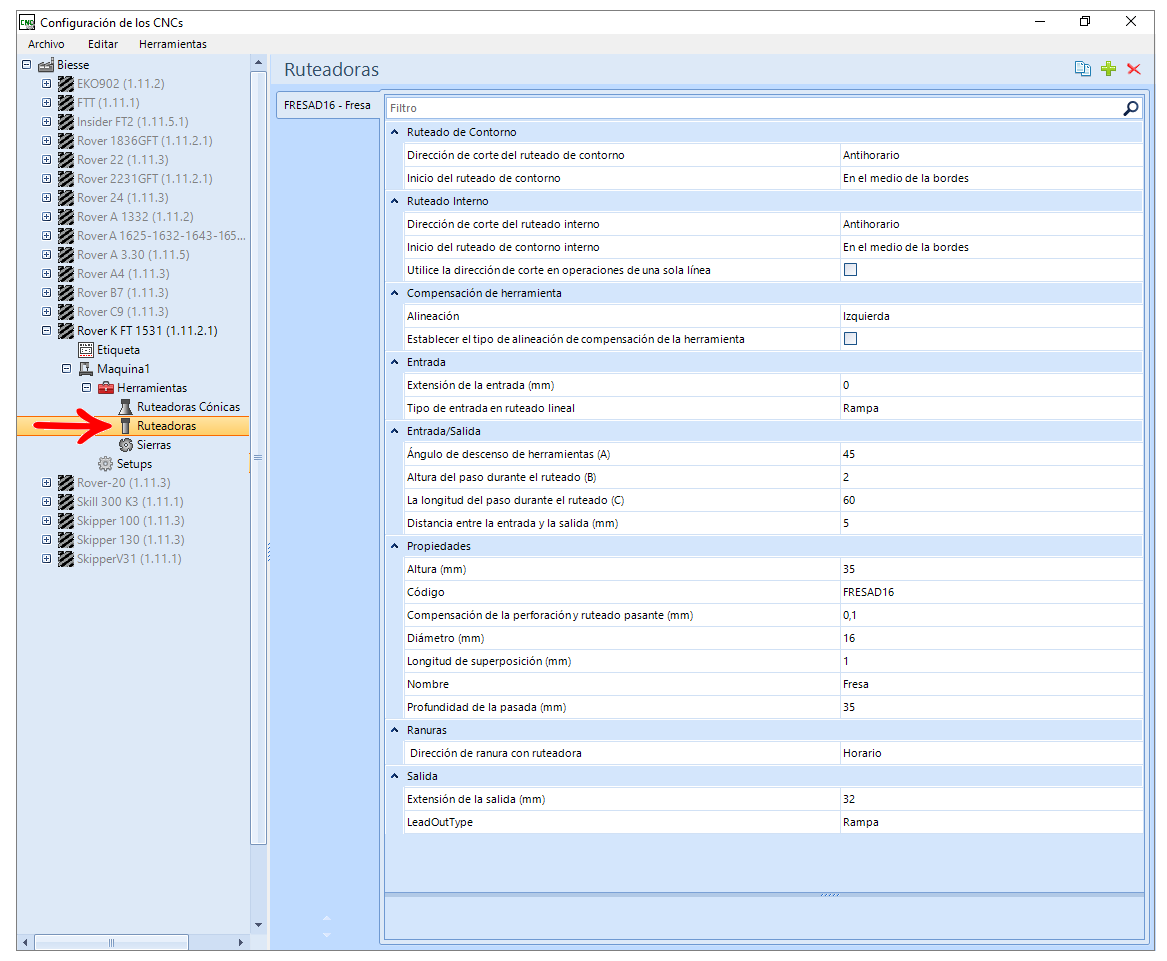The image size is (1167, 961).
Task: Click the tree horizontal scrollbar thumb
Action: 112,942
